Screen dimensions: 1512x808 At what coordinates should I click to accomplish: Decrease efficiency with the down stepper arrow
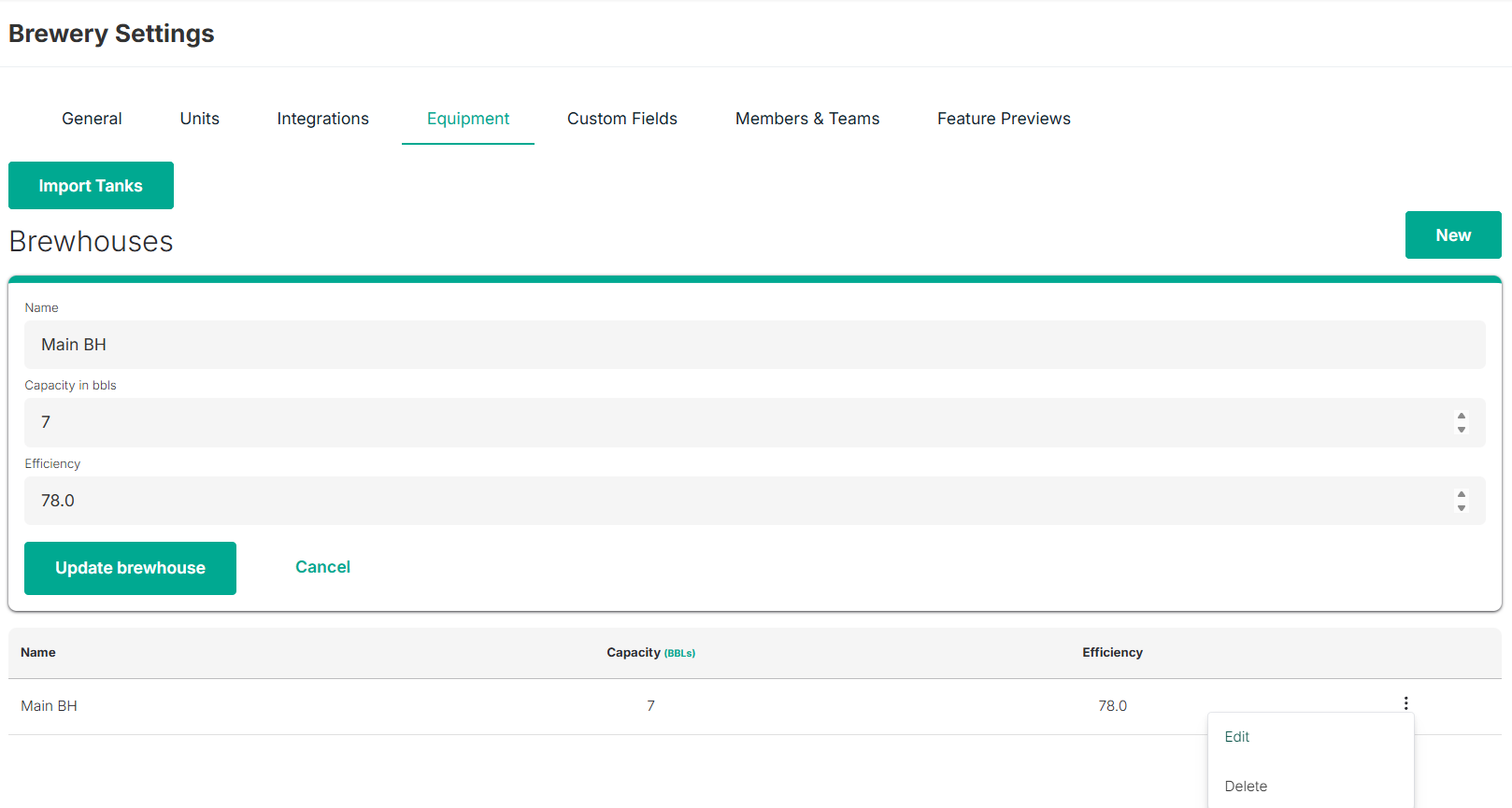tap(1462, 507)
